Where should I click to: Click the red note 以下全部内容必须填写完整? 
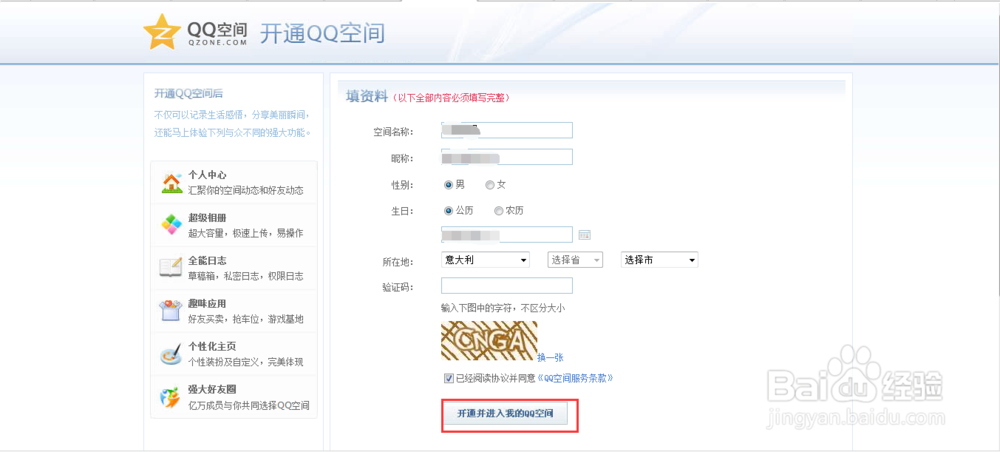[450, 98]
